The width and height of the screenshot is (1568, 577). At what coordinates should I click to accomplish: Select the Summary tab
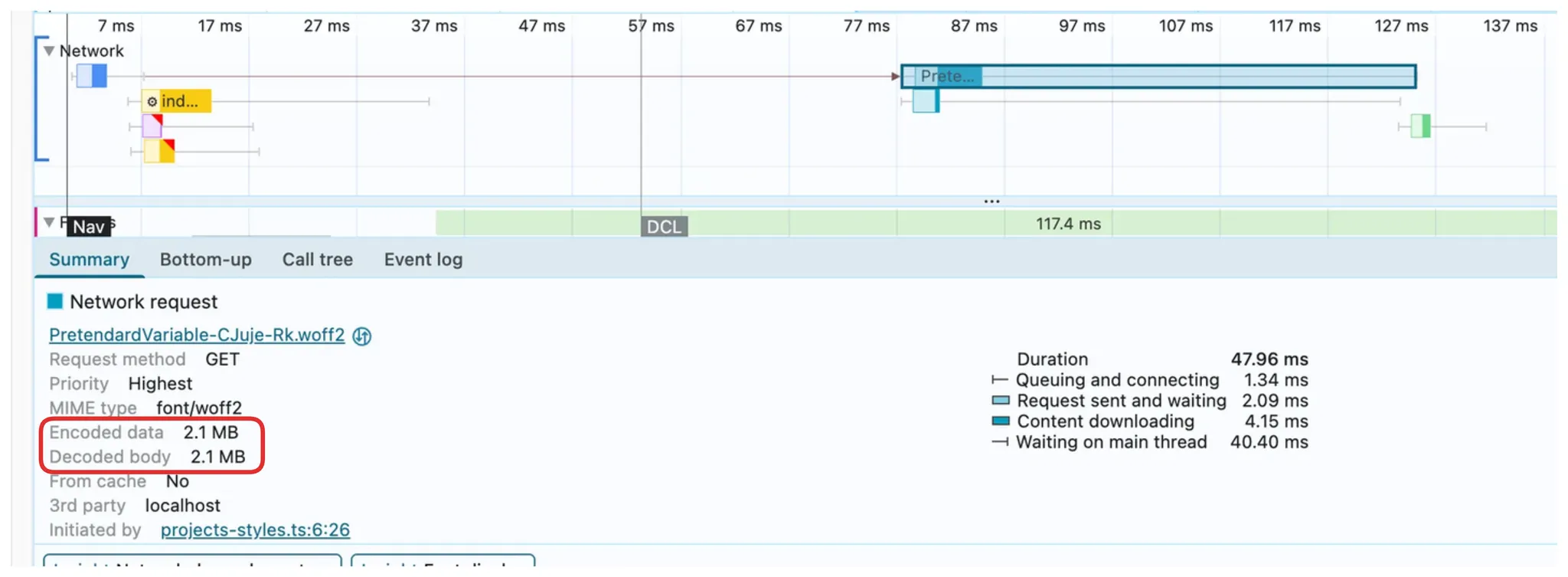point(89,260)
